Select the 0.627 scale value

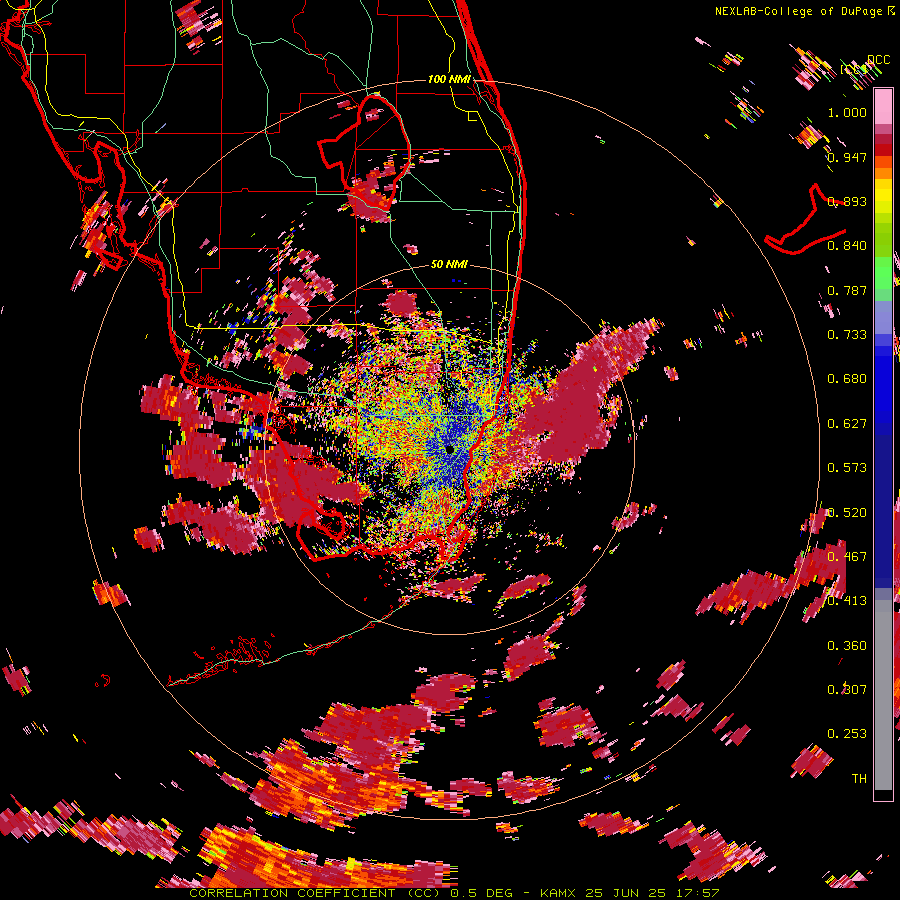pyautogui.click(x=847, y=424)
